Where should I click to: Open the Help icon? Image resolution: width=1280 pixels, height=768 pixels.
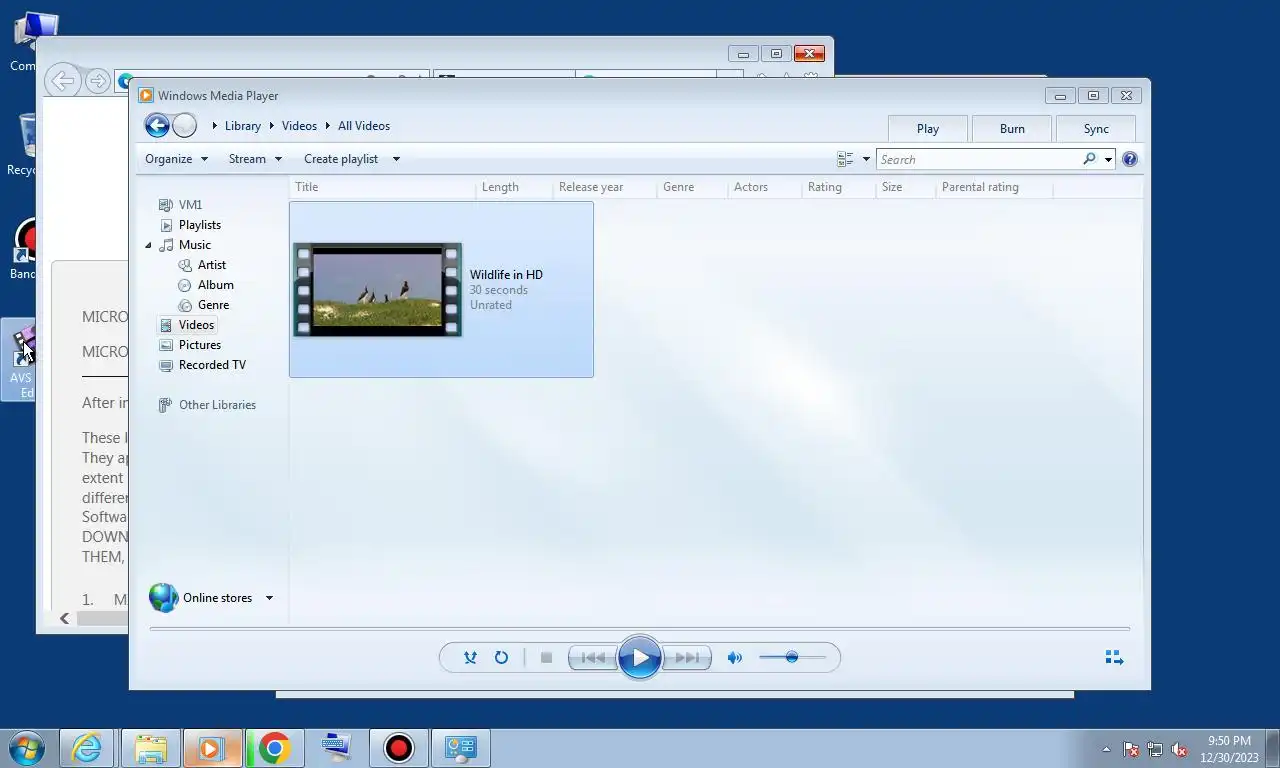pyautogui.click(x=1130, y=159)
